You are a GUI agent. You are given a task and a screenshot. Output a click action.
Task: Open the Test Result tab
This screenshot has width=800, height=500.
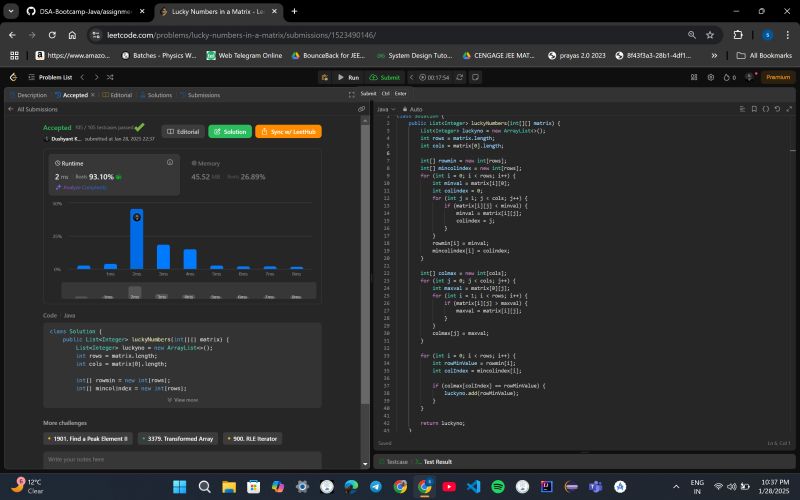coord(434,462)
